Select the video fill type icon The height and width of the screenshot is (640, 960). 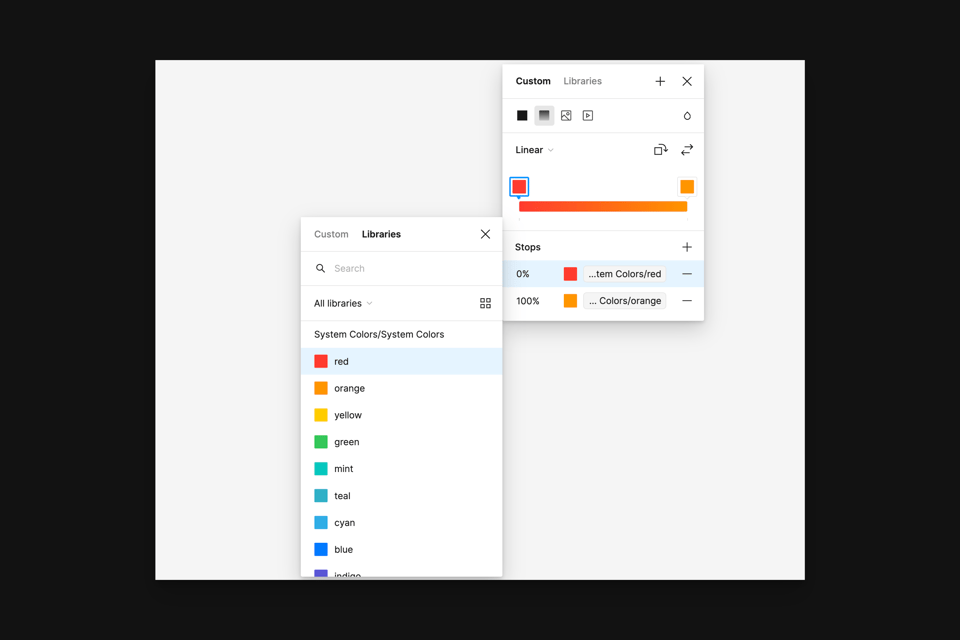point(588,116)
